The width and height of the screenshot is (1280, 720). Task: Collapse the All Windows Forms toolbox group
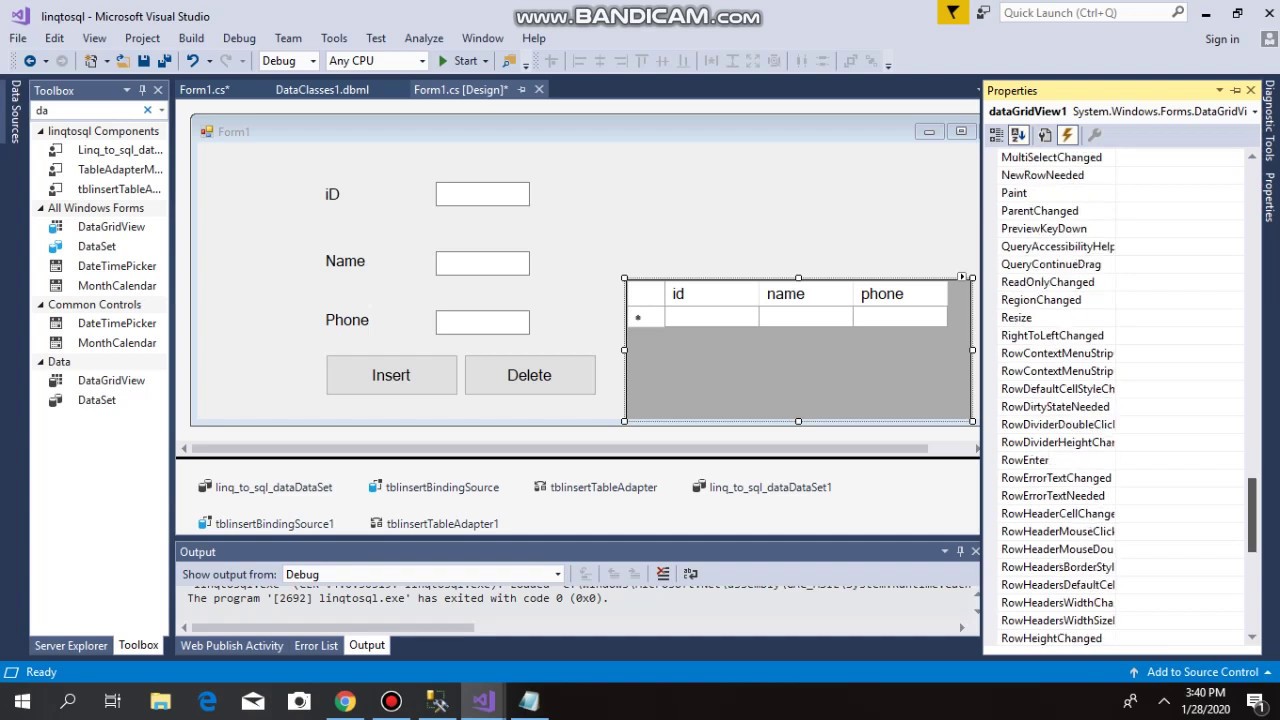pyautogui.click(x=41, y=208)
